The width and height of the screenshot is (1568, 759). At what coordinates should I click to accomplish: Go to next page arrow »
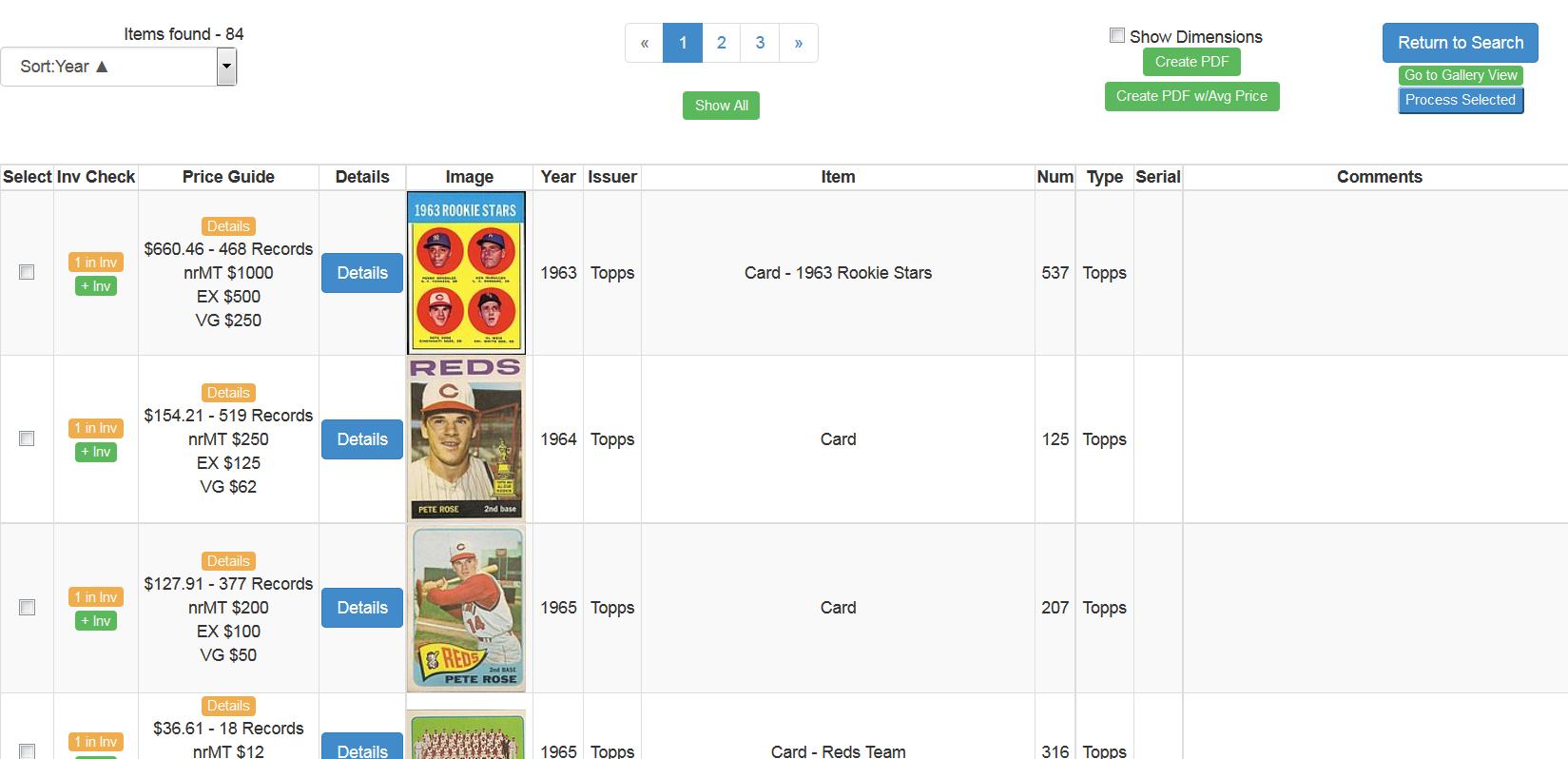click(x=799, y=43)
